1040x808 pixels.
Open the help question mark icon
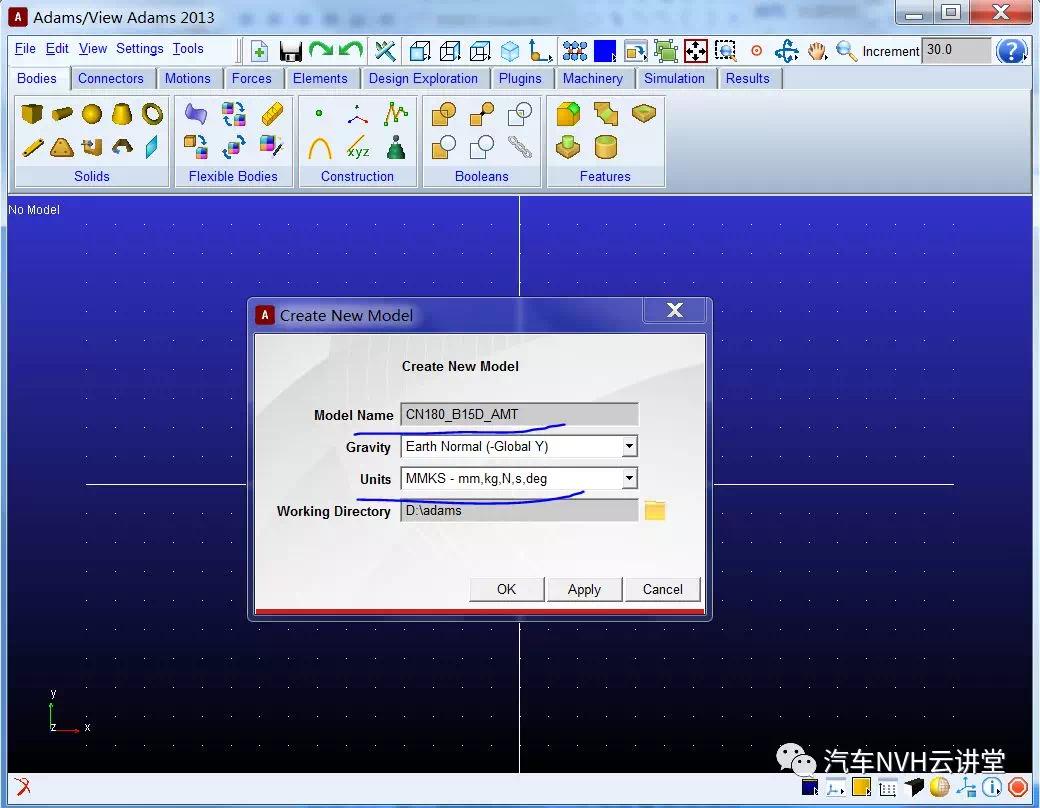[1011, 51]
